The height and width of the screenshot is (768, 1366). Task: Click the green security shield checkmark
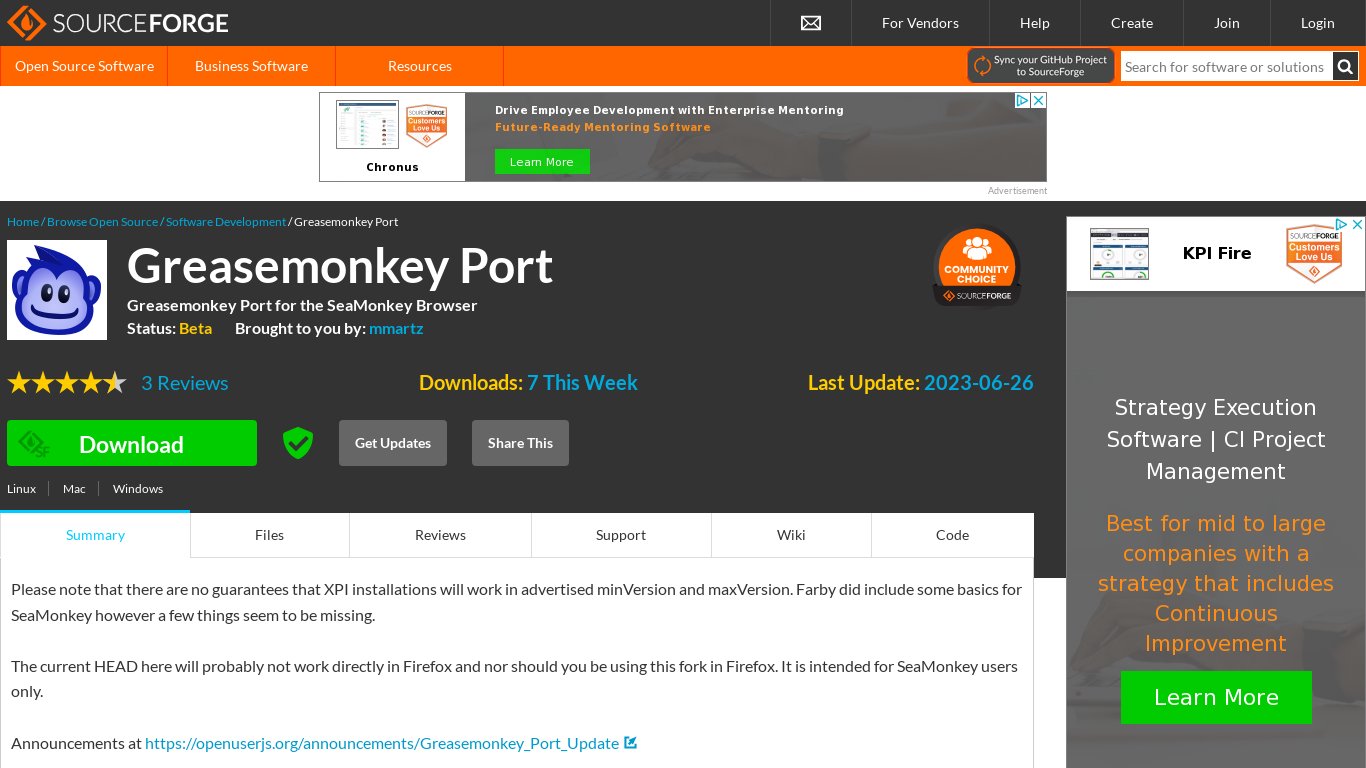tap(298, 443)
